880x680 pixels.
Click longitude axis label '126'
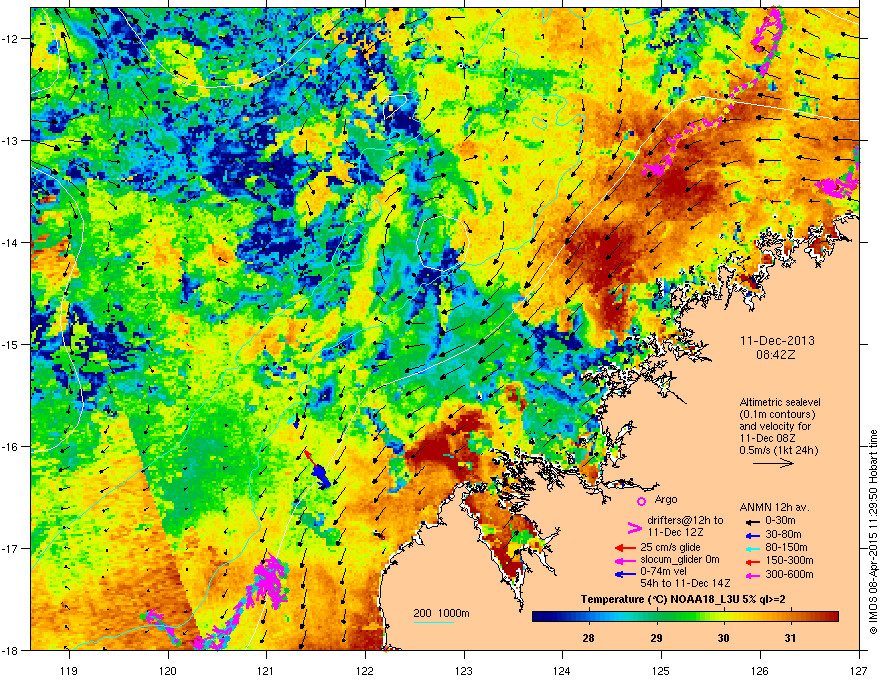[x=760, y=670]
